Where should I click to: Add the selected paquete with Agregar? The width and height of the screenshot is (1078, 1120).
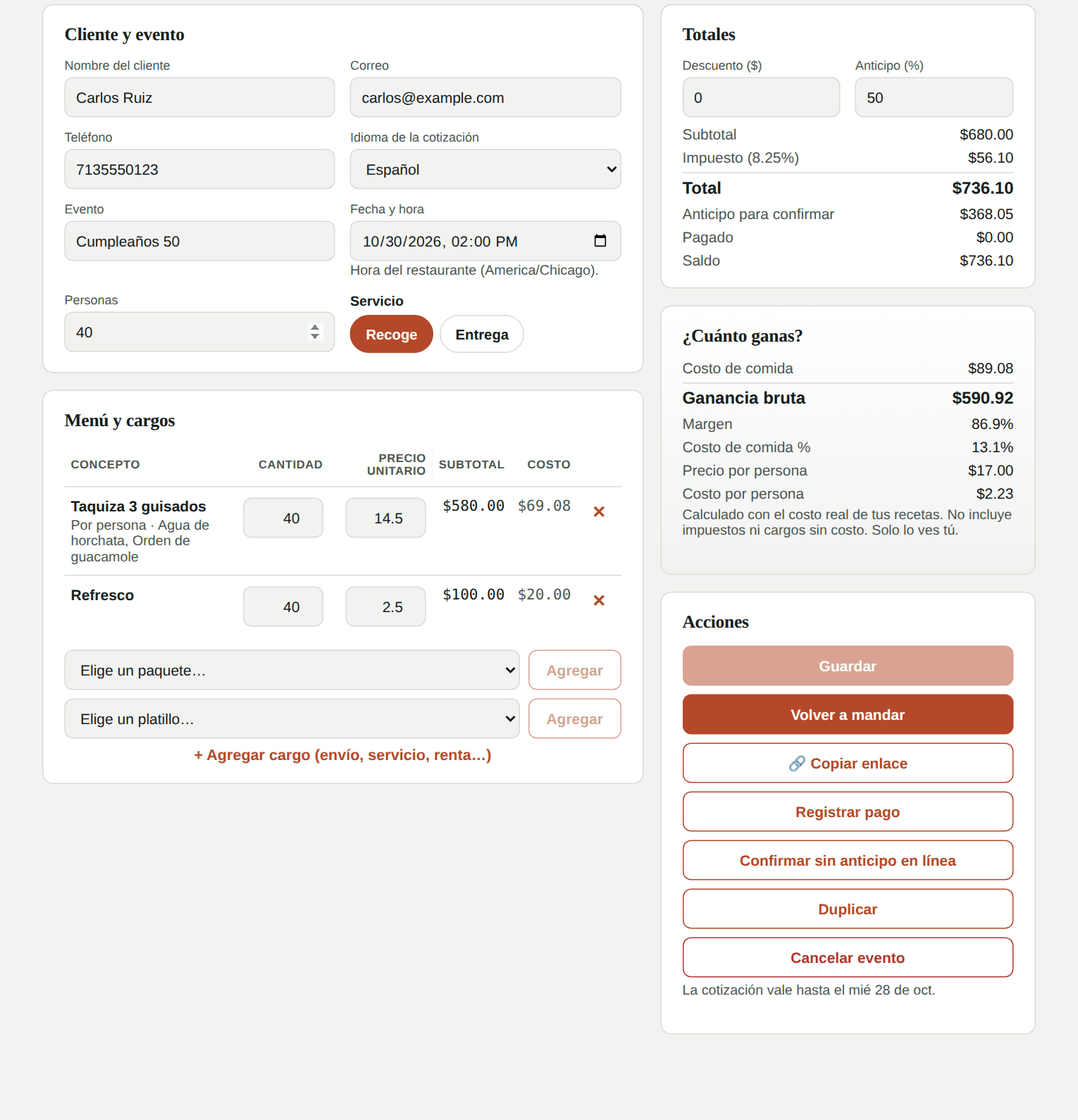[x=575, y=670]
